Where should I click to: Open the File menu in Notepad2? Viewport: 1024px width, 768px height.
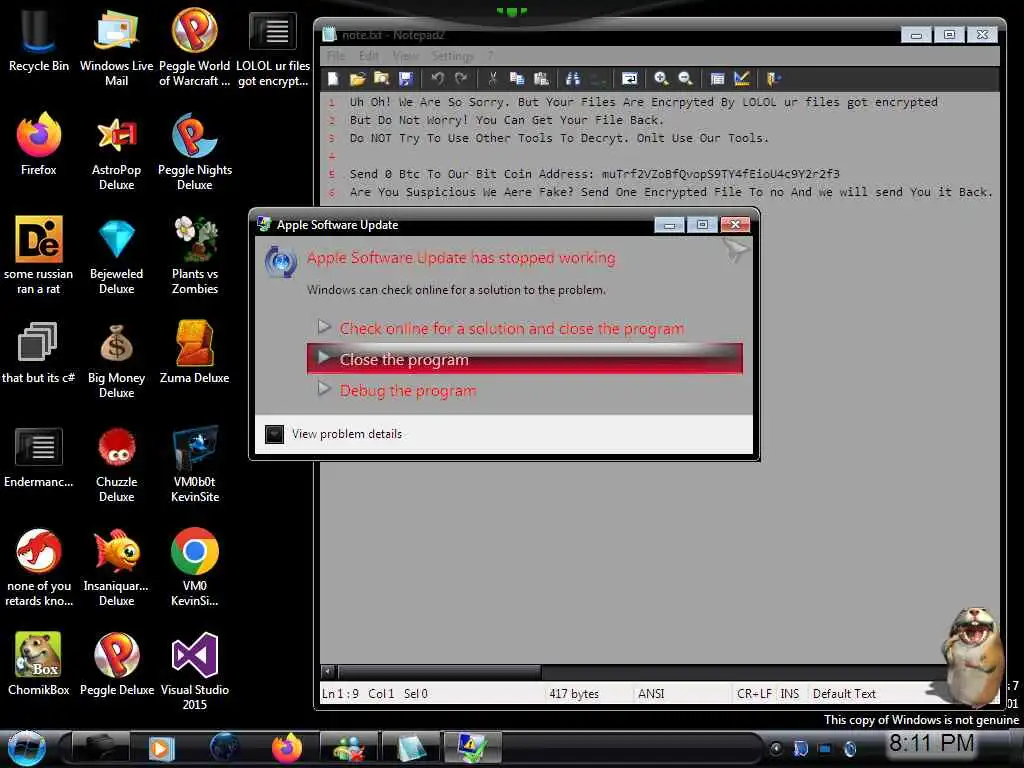coord(335,56)
